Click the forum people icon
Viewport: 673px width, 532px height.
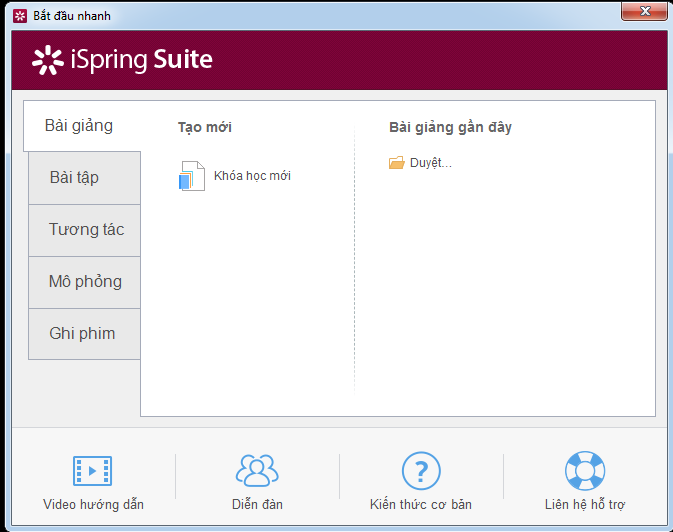click(x=257, y=470)
